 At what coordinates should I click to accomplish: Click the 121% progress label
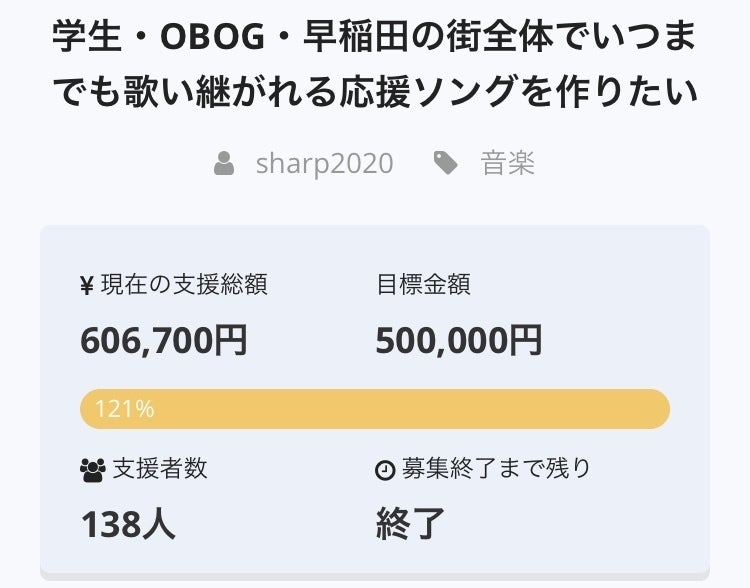point(124,409)
